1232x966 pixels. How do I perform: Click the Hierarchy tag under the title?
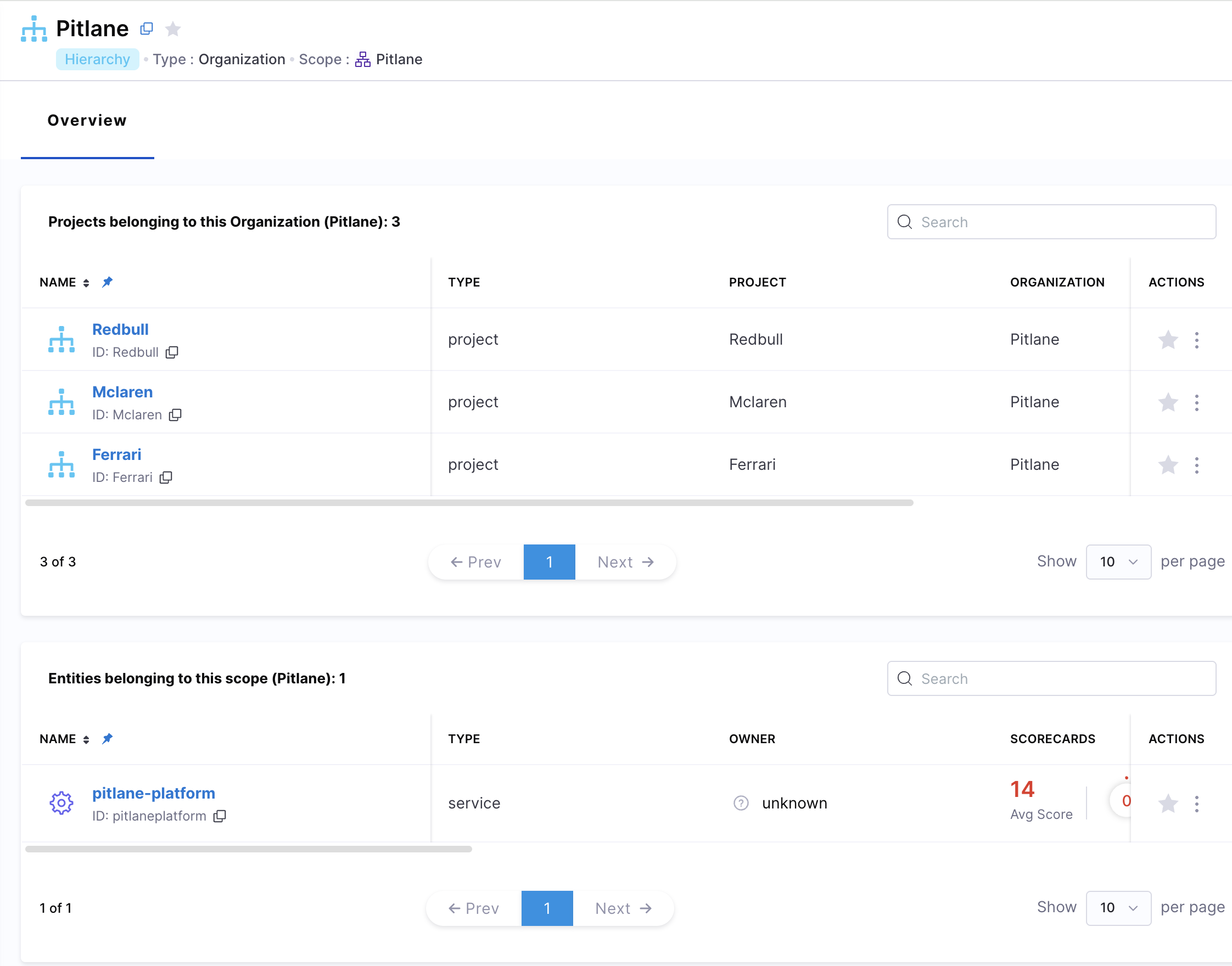pyautogui.click(x=97, y=59)
